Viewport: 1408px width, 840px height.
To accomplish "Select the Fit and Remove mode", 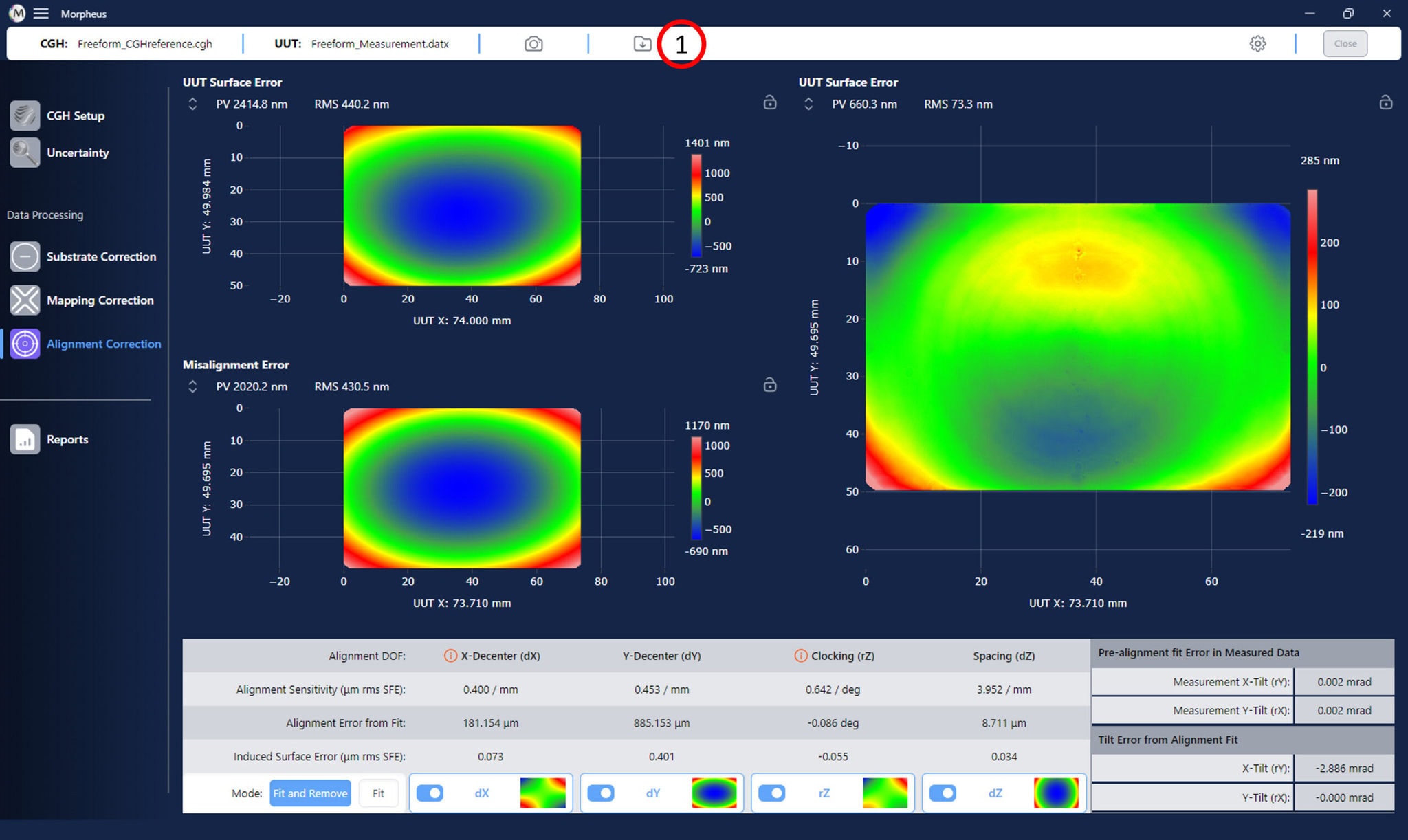I will tap(310, 793).
